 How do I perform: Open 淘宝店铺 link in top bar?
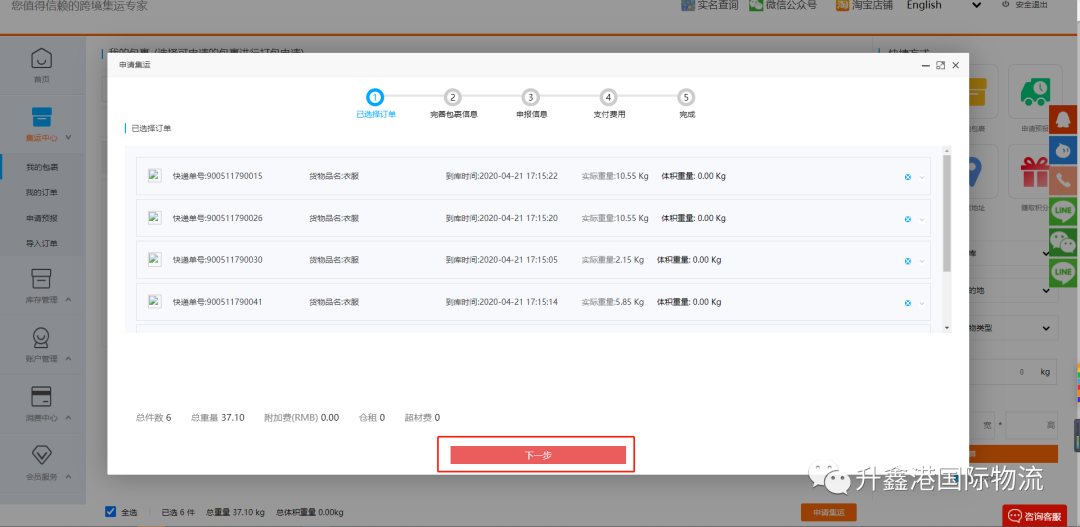tap(864, 6)
